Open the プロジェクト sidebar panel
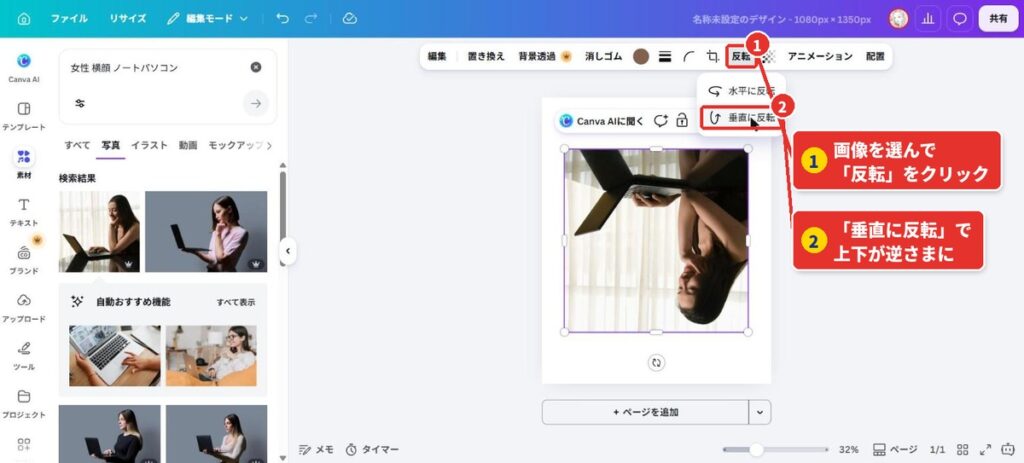This screenshot has width=1024, height=463. pyautogui.click(x=24, y=404)
